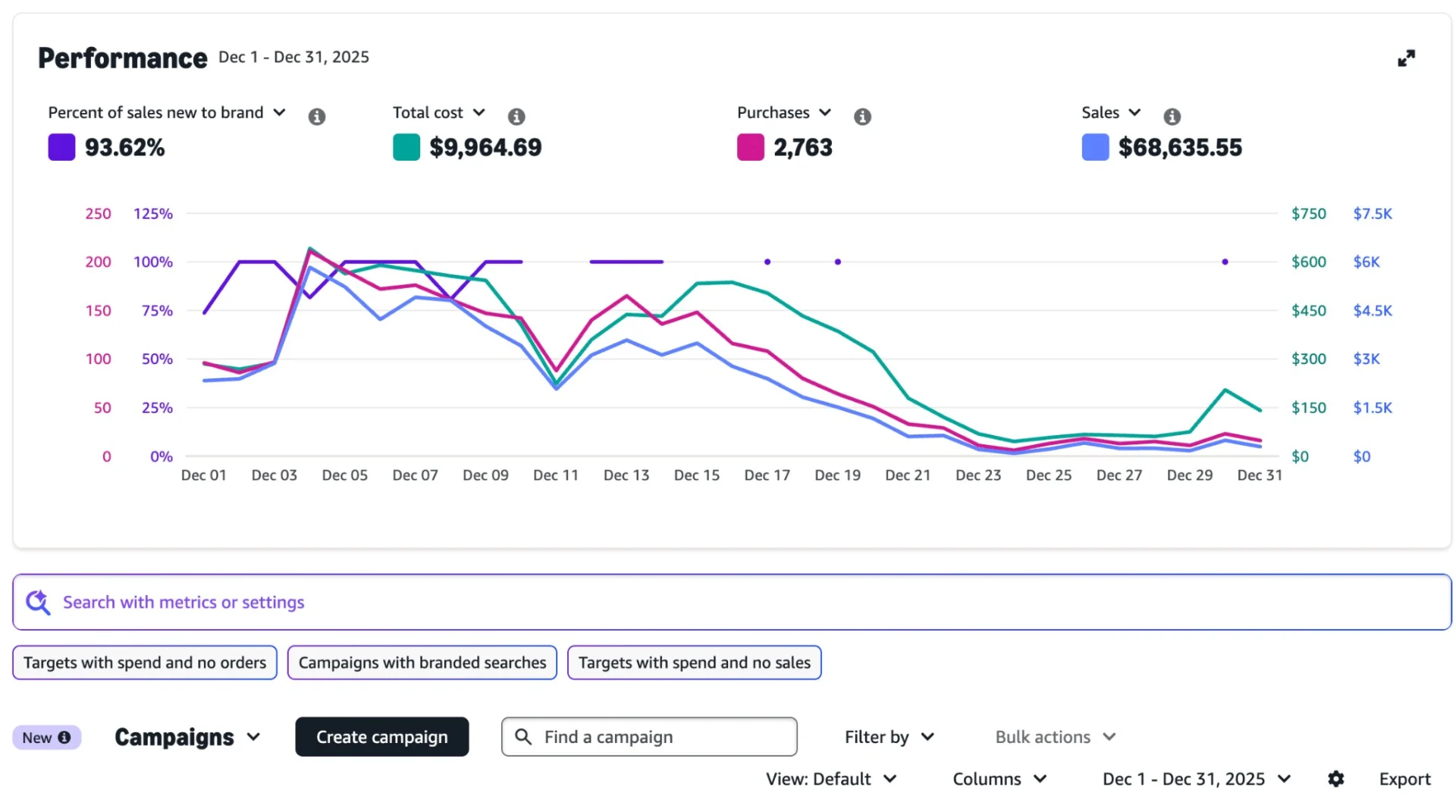
Task: Click the AI search icon in metrics search bar
Action: pos(37,603)
